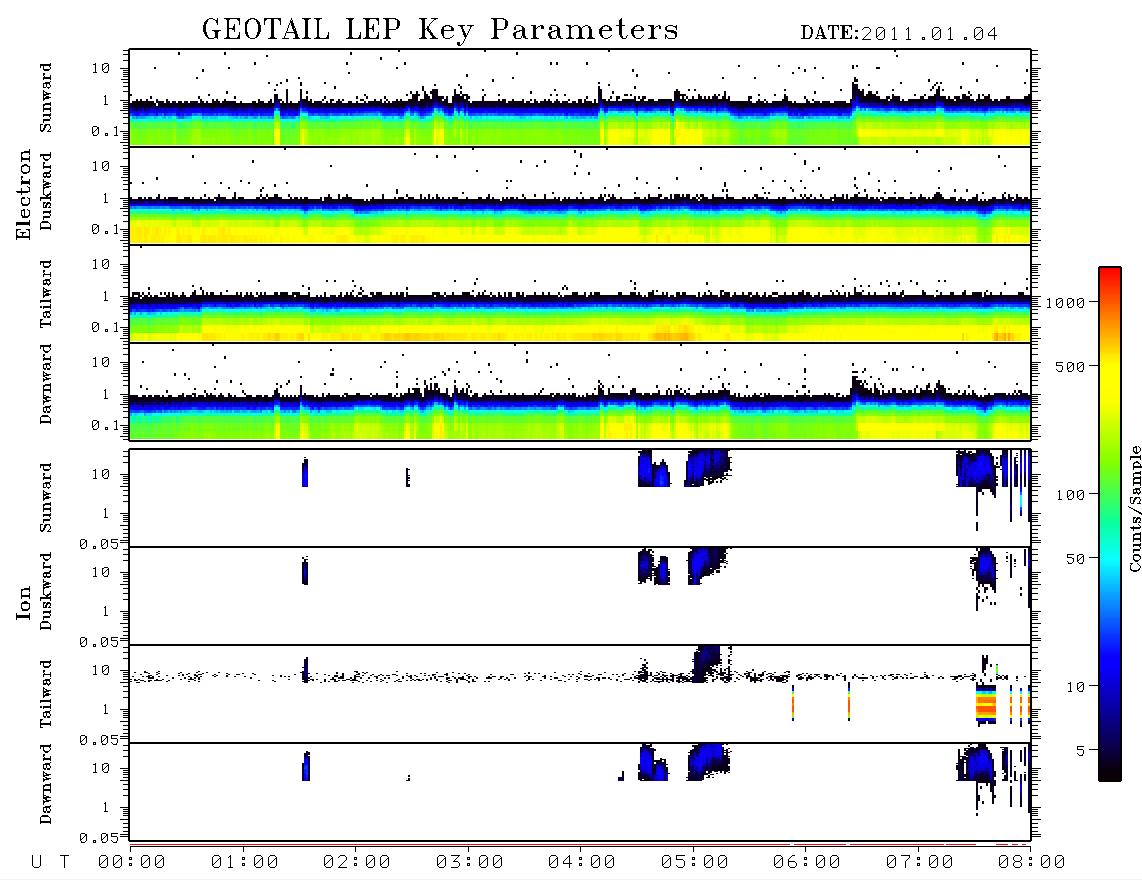Click the "04:00" time tick label
Screen dimensions: 1142x880
coord(582,863)
